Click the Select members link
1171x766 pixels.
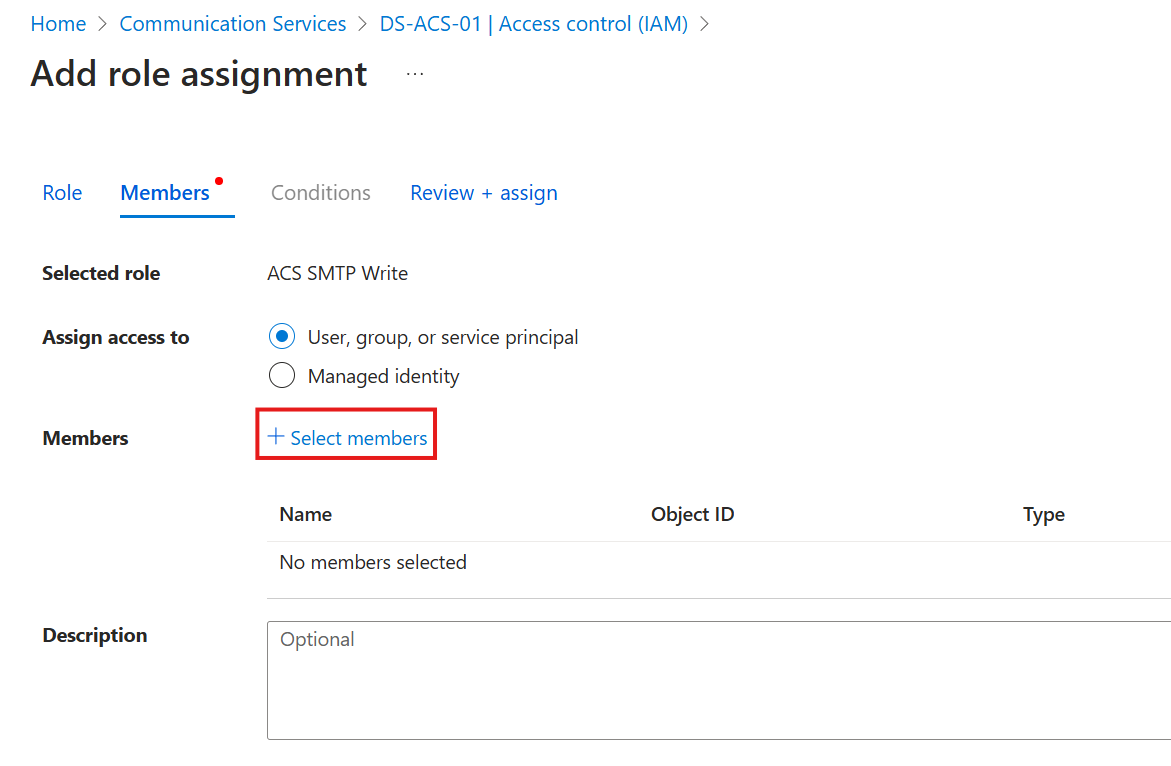pyautogui.click(x=358, y=438)
